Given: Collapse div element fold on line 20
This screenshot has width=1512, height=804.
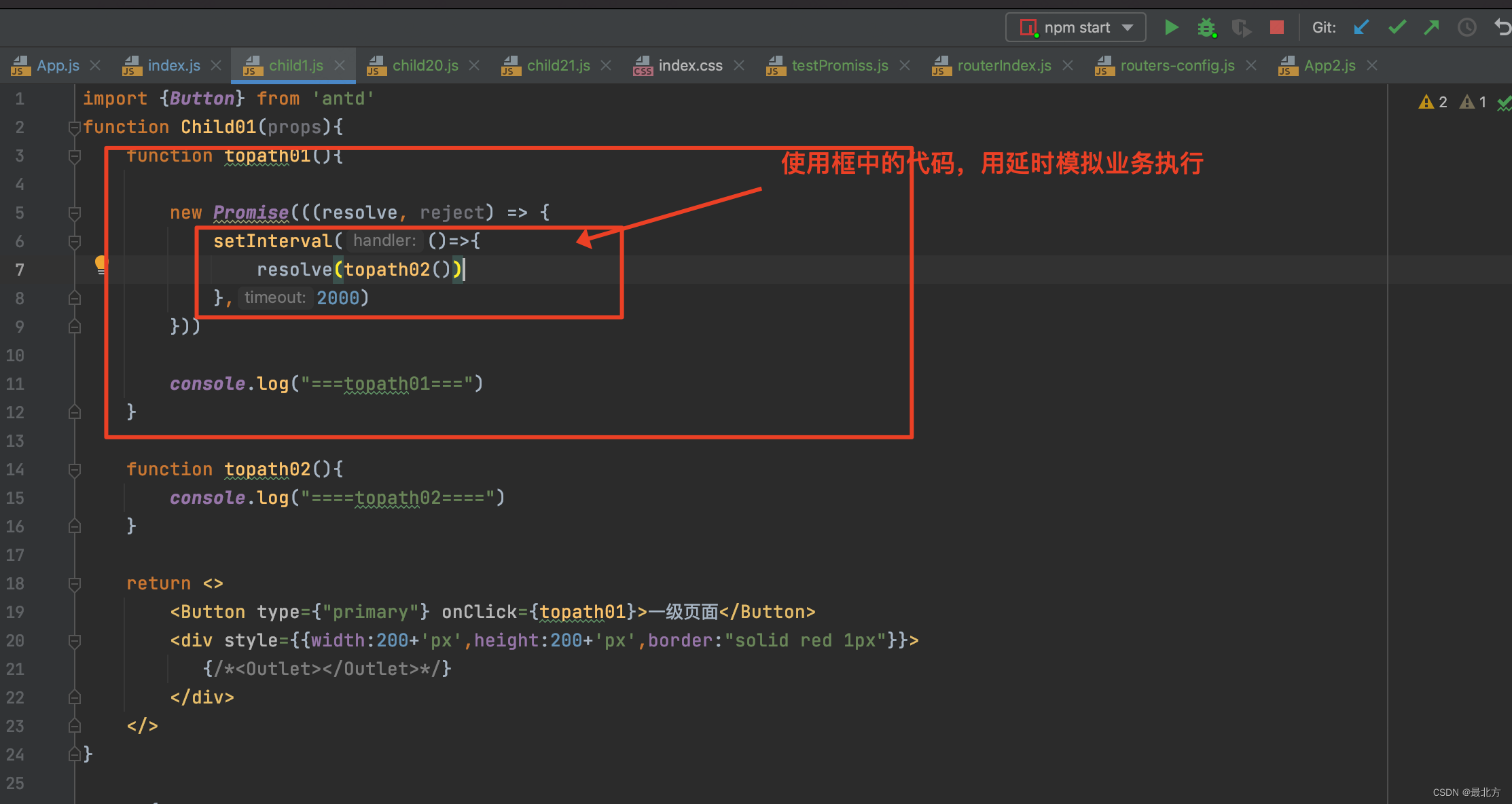Looking at the screenshot, I should [x=75, y=641].
